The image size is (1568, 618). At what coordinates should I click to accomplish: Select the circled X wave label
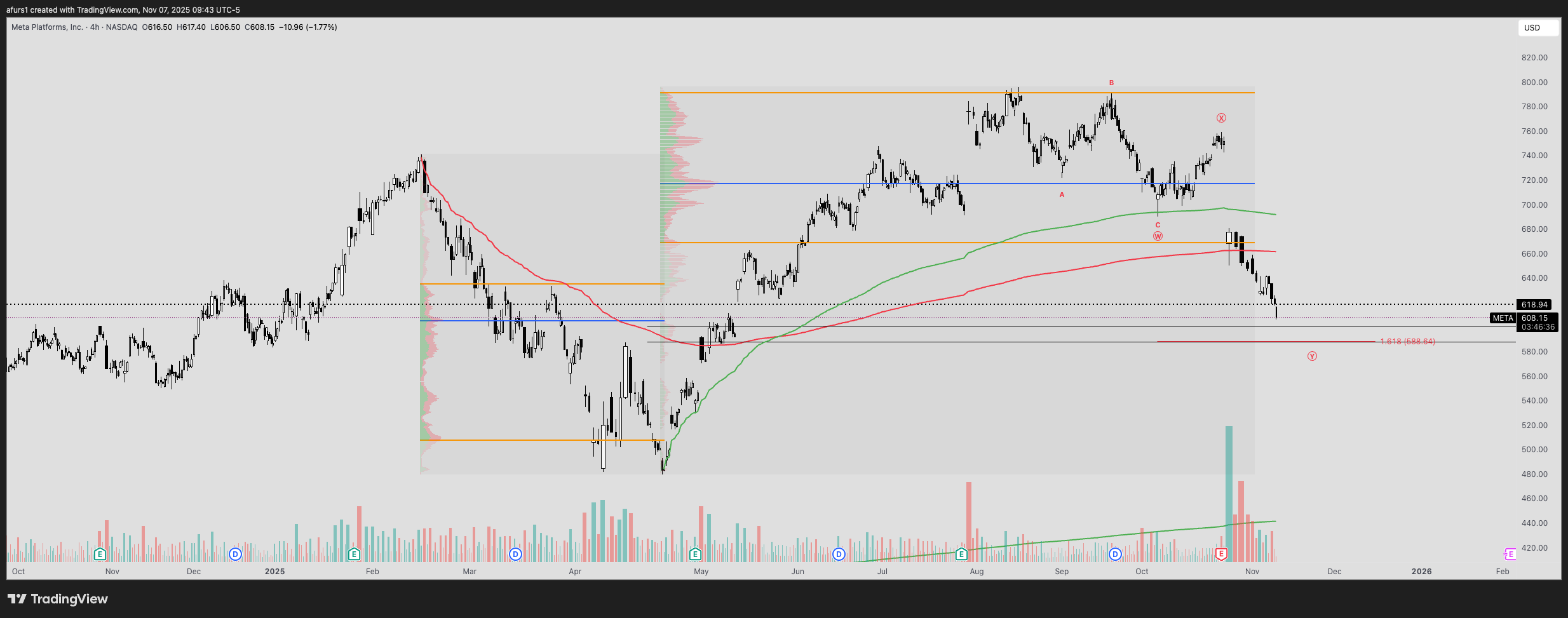point(1221,118)
